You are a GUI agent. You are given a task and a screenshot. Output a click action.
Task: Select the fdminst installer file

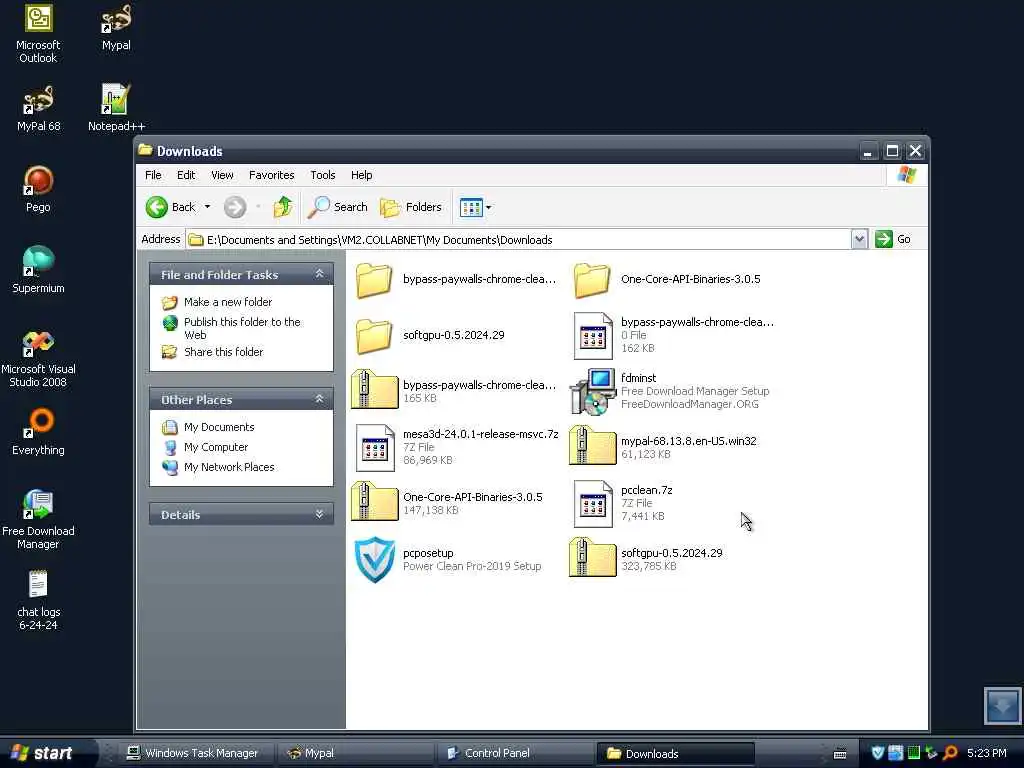pyautogui.click(x=669, y=391)
